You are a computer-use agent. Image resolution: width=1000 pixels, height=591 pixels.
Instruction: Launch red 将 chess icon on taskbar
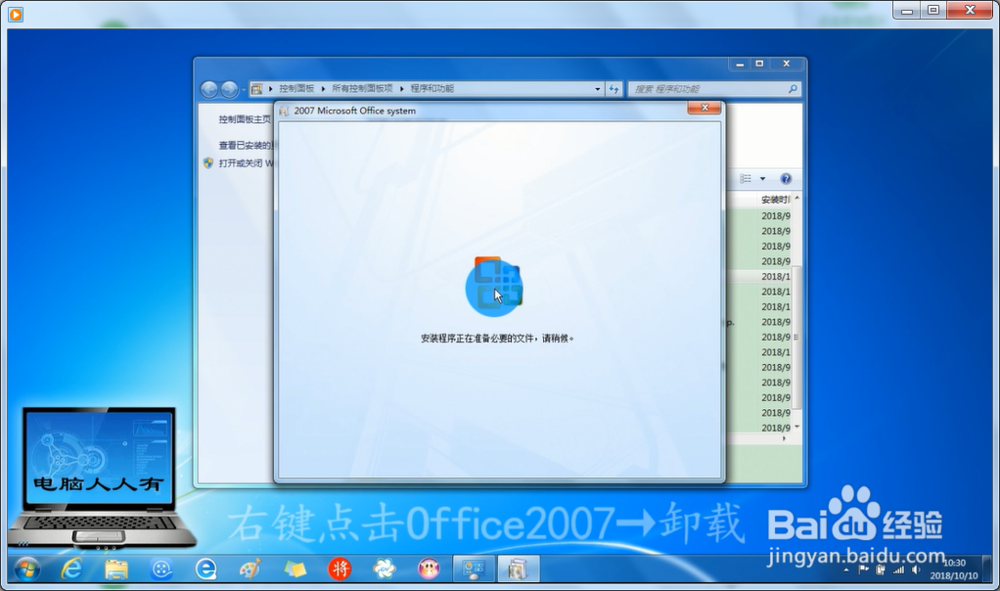point(339,569)
